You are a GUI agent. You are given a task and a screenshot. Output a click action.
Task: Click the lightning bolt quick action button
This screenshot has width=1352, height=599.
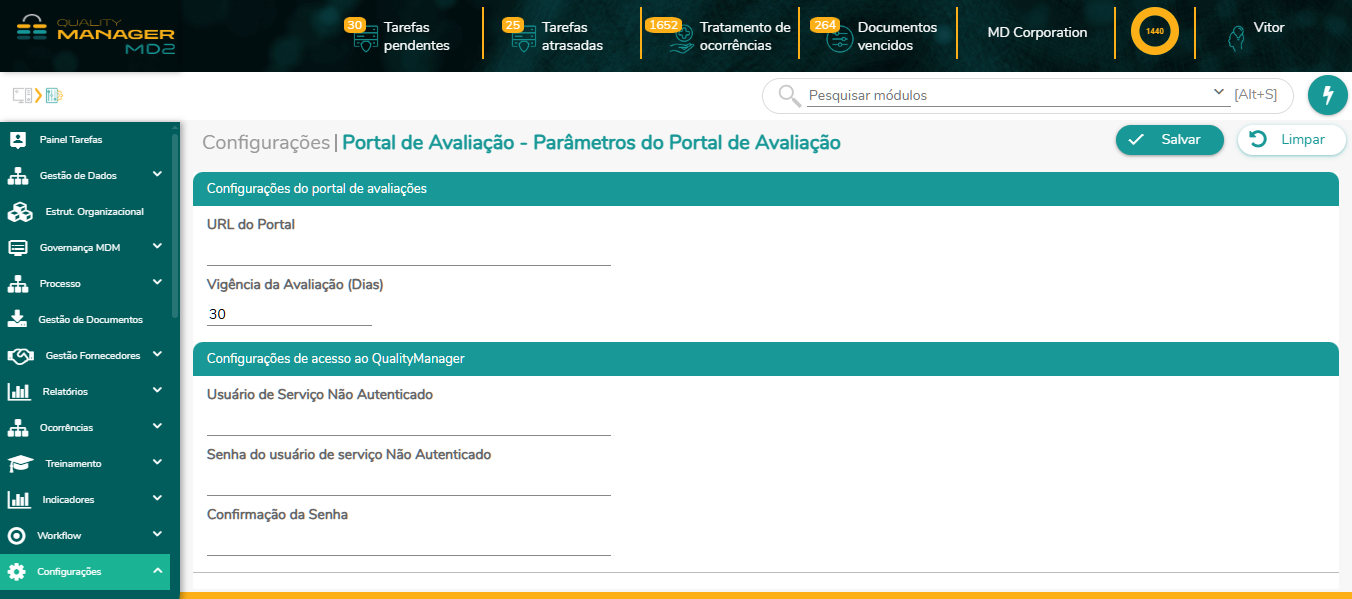coord(1327,95)
